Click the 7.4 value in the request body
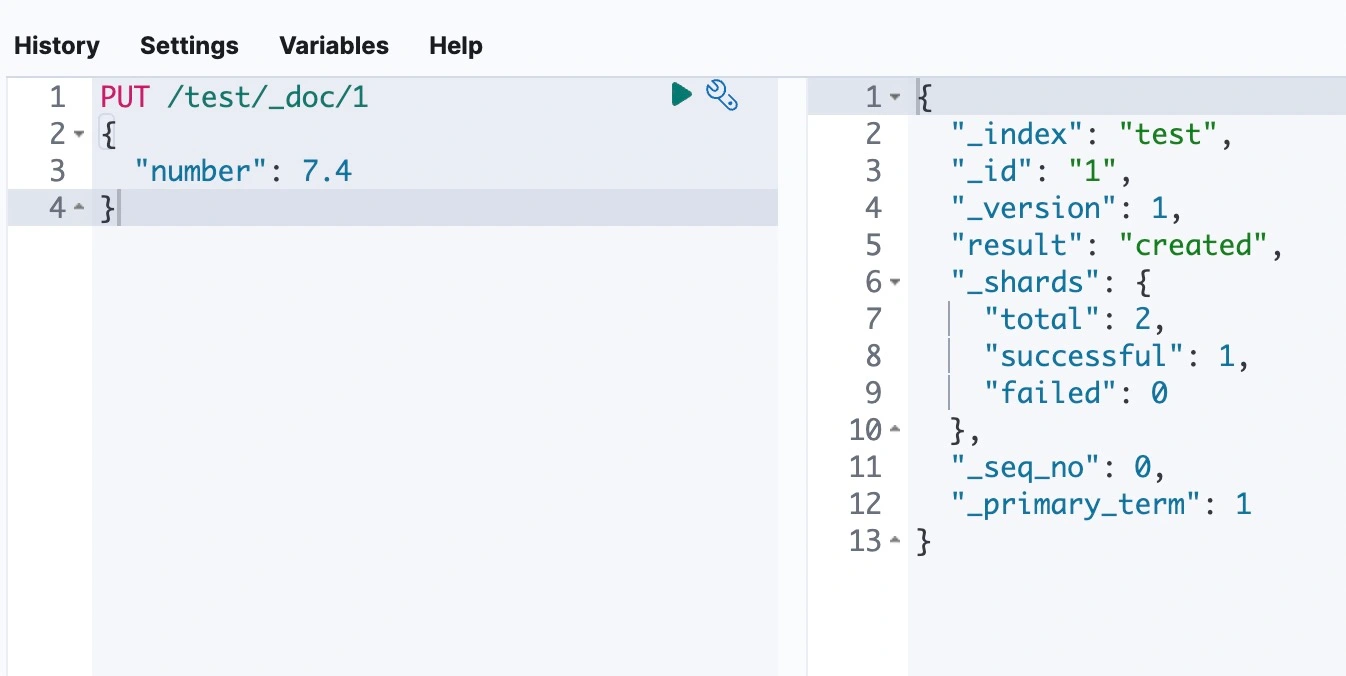The height and width of the screenshot is (676, 1346). (x=327, y=171)
